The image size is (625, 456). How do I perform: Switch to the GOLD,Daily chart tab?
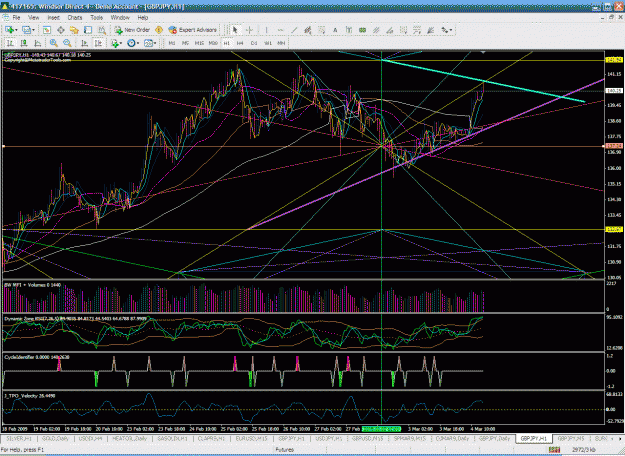click(x=55, y=438)
